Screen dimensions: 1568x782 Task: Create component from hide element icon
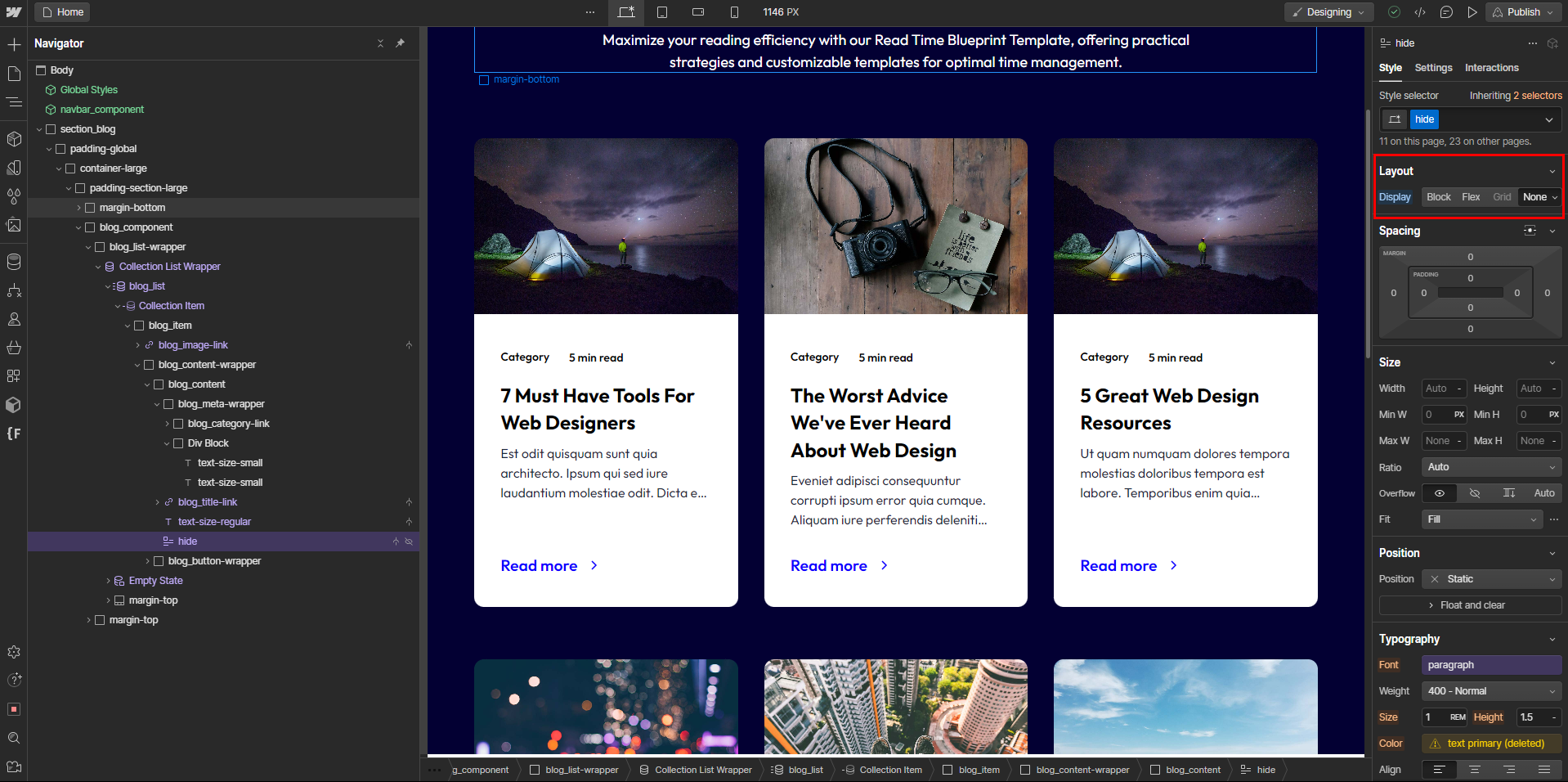pos(1552,43)
